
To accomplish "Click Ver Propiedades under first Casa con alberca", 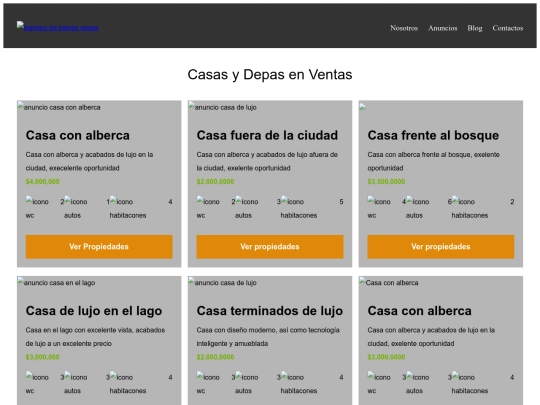I will (99, 247).
